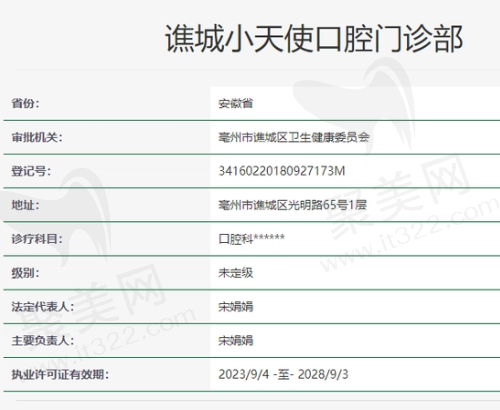This screenshot has width=500, height=410.
Task: Click 亳州市谯城区卫生健康委员会 text
Action: coord(294,137)
